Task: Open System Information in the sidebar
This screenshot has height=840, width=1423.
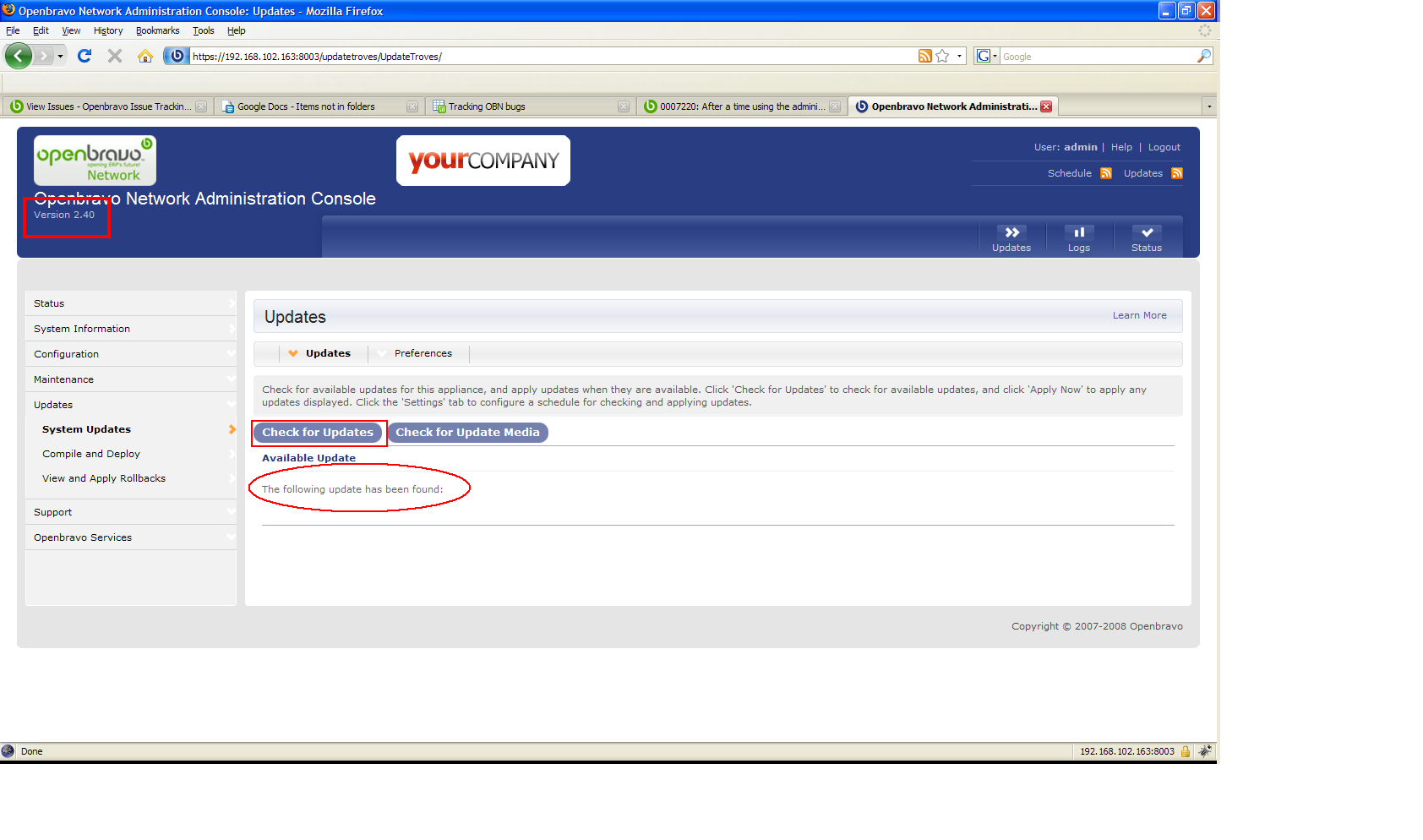Action: pyautogui.click(x=130, y=329)
